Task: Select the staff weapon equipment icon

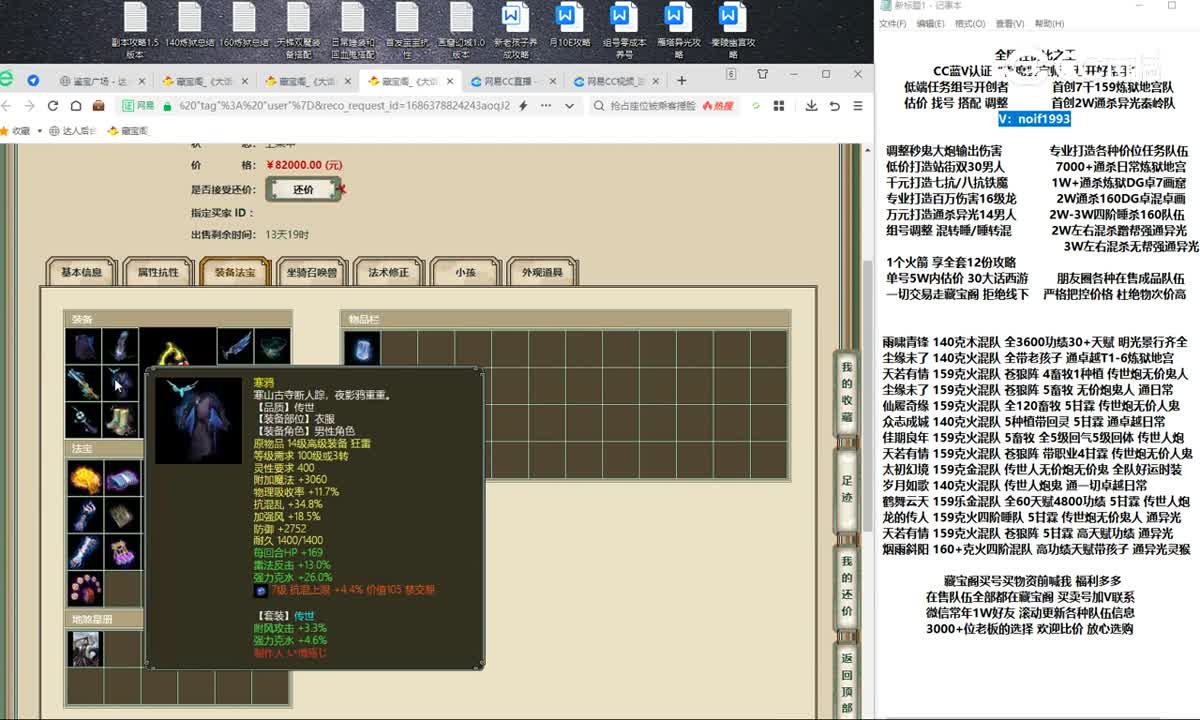Action: point(84,384)
